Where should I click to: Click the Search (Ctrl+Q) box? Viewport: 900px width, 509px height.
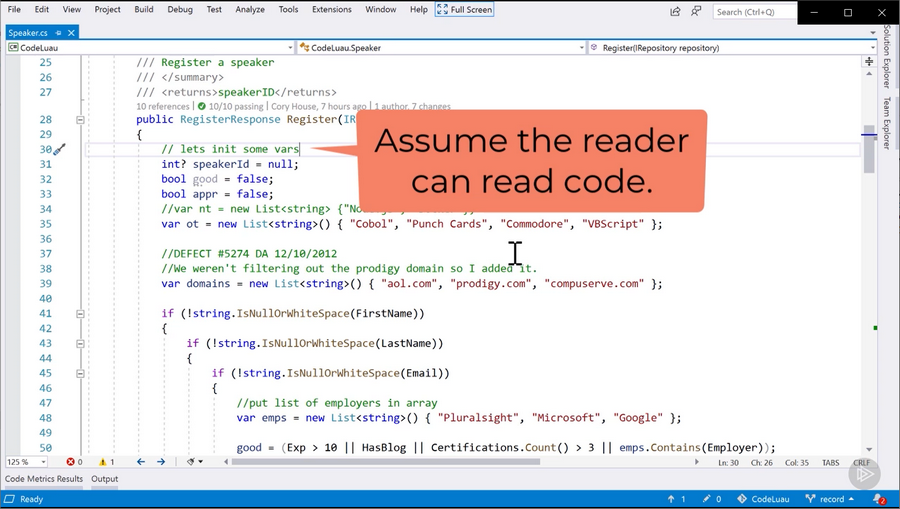pos(755,11)
